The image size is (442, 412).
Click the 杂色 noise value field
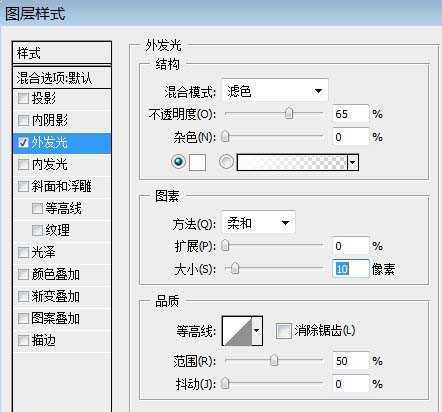coord(351,137)
